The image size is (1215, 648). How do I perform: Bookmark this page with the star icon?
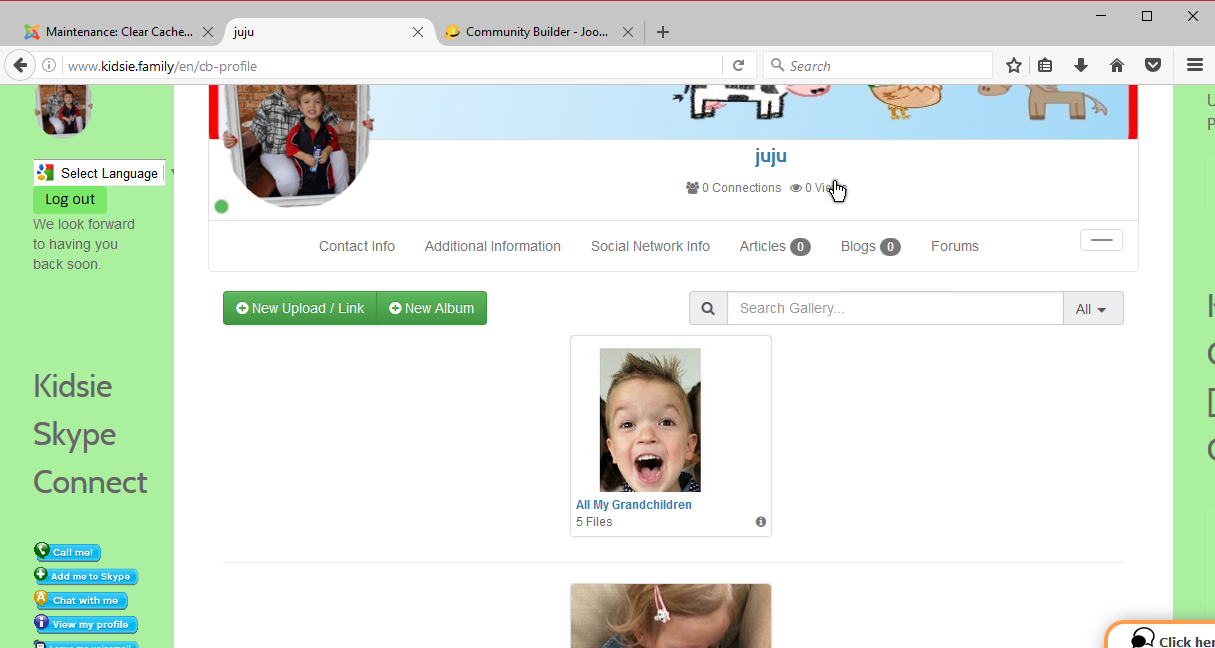1014,66
